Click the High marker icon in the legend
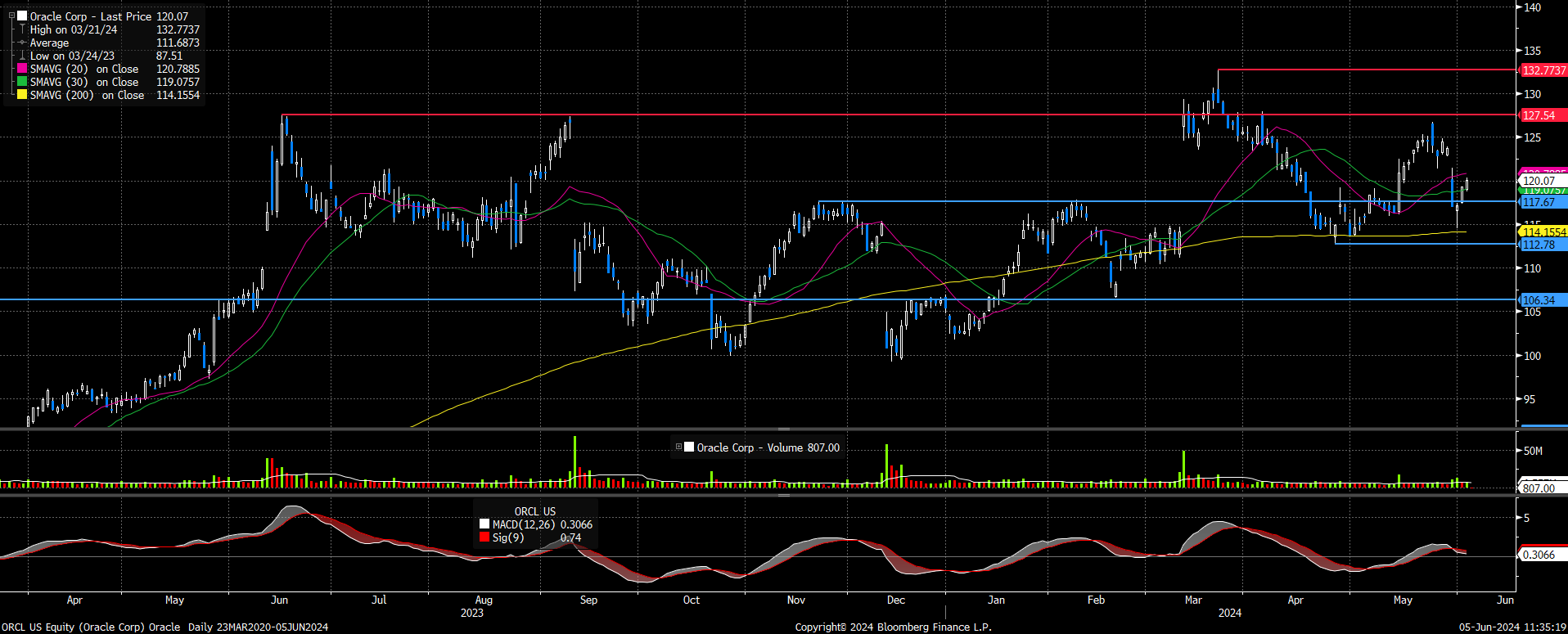Viewport: 1568px width, 634px height. pyautogui.click(x=22, y=29)
